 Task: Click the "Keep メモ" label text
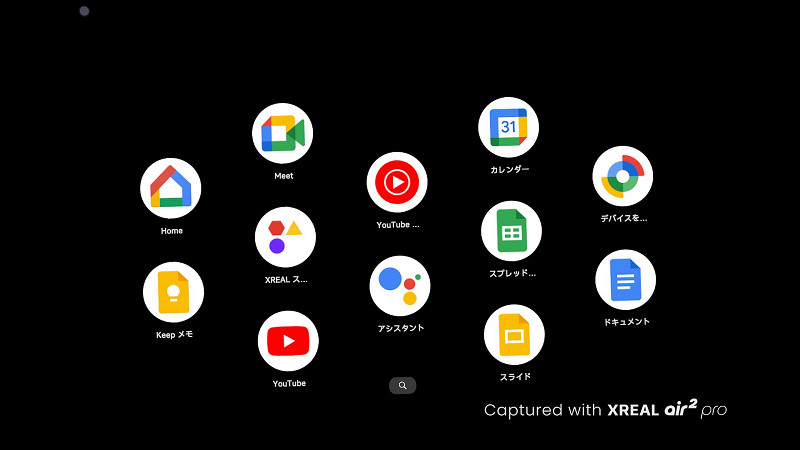click(174, 335)
